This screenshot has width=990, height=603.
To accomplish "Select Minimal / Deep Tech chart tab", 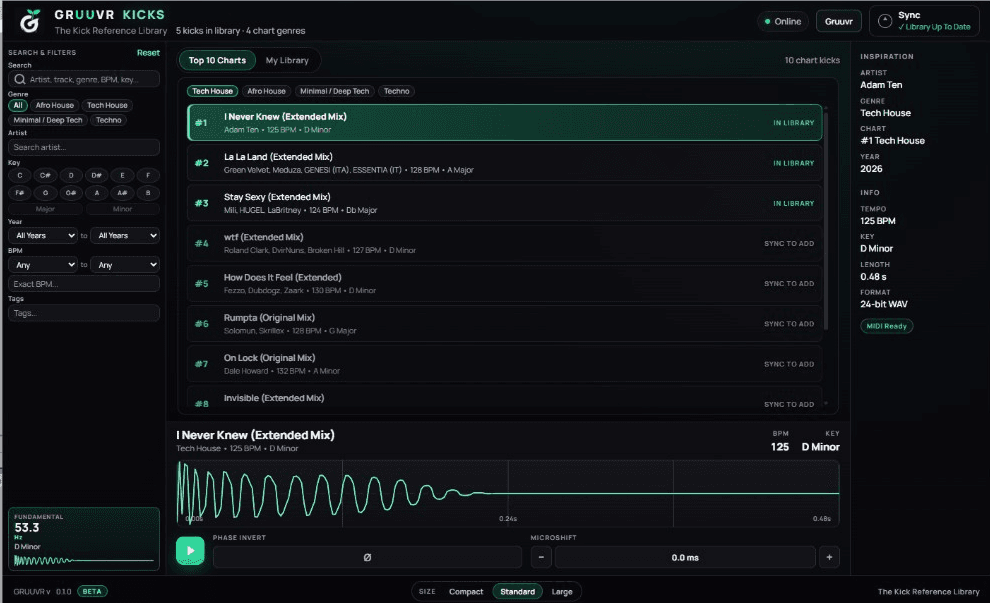I will (335, 91).
